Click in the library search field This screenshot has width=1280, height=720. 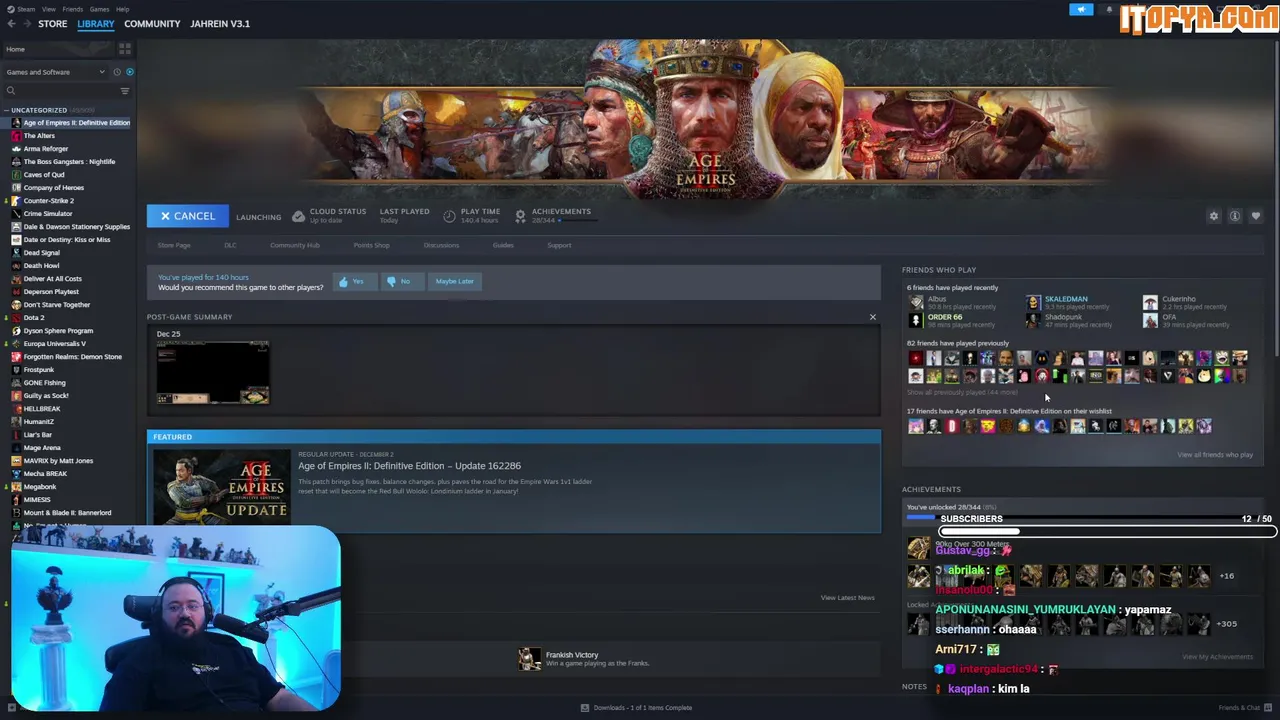click(66, 91)
